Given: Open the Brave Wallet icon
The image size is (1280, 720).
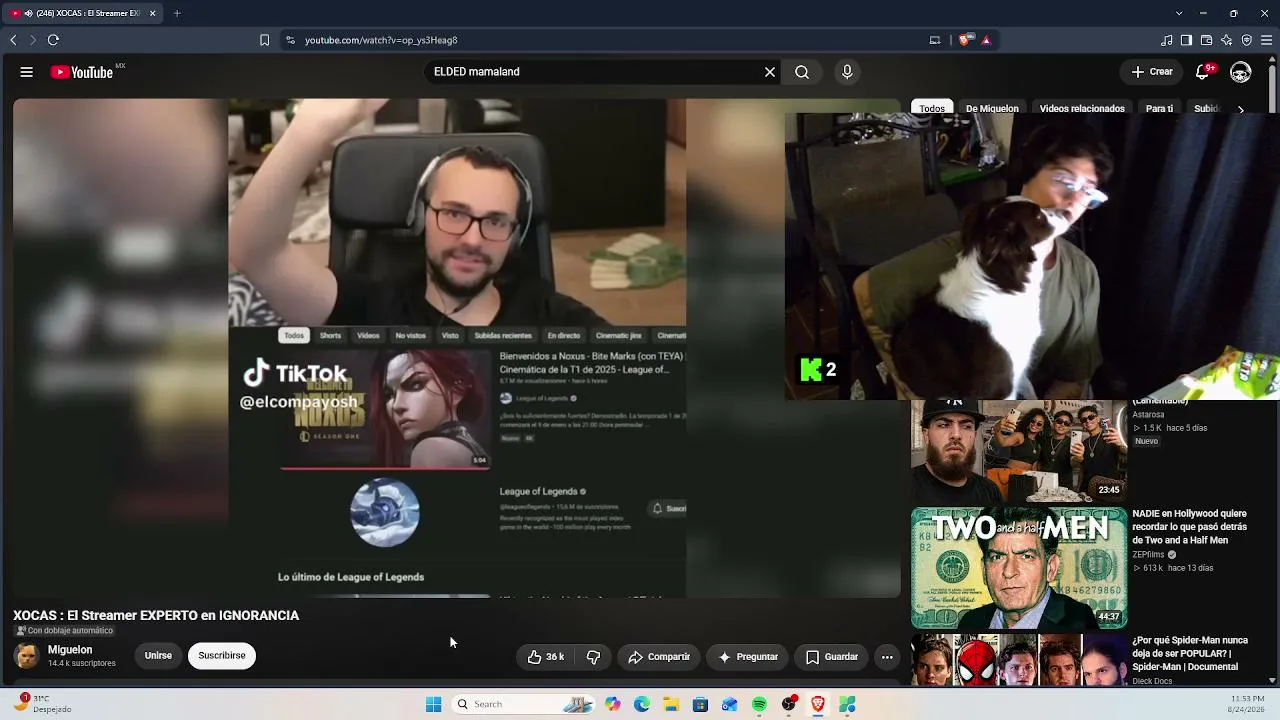Looking at the screenshot, I should tap(1206, 40).
